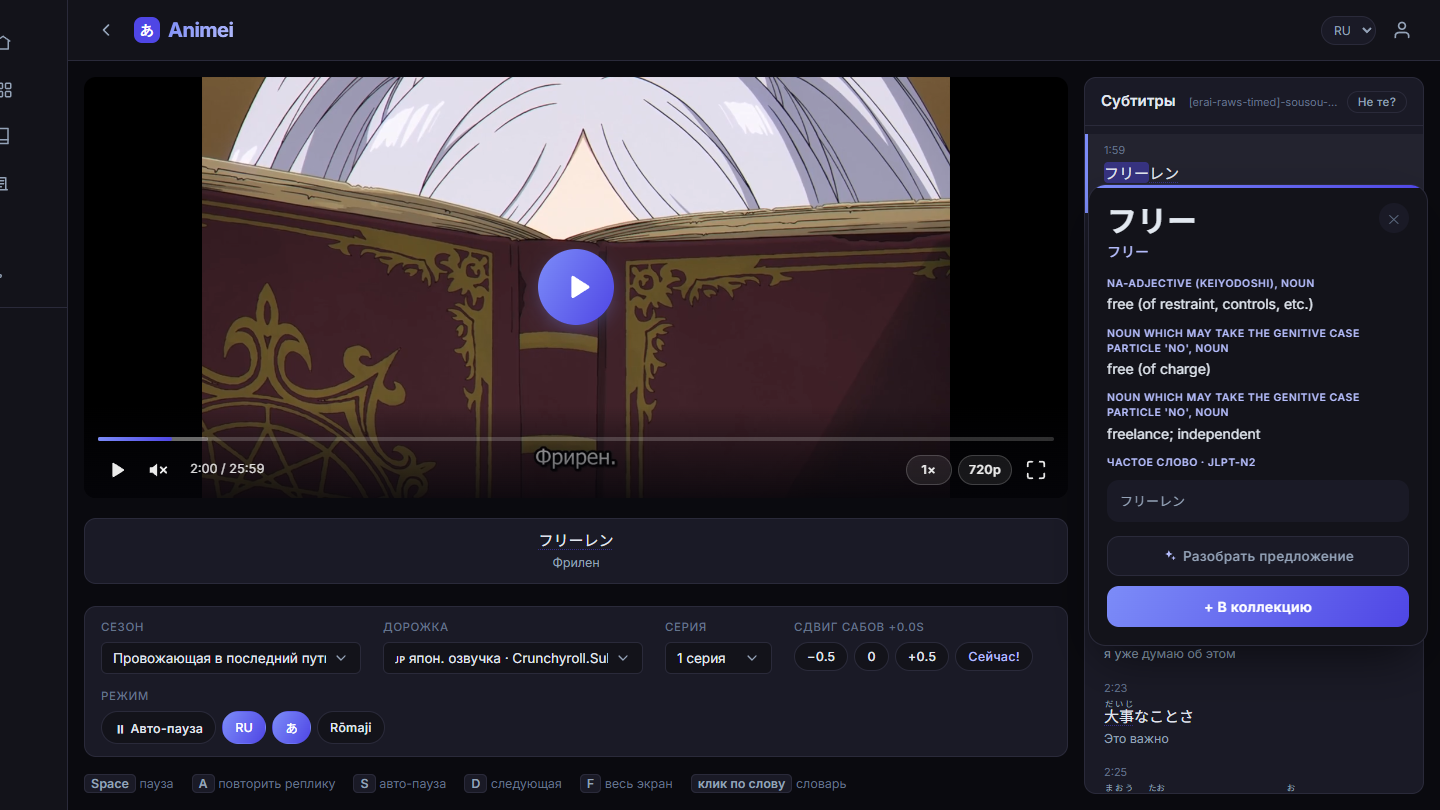Open the home icon in left sidebar
1440x810 pixels.
tap(4, 42)
